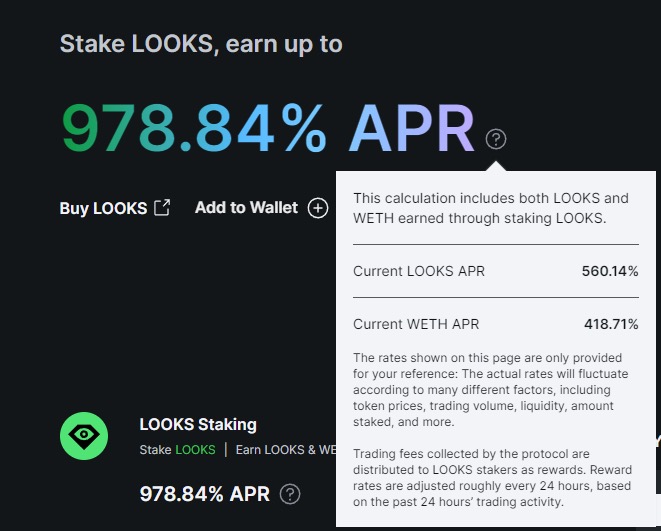Click the green LOOKS eye logo
Viewport: 661px width, 531px height.
(x=84, y=436)
